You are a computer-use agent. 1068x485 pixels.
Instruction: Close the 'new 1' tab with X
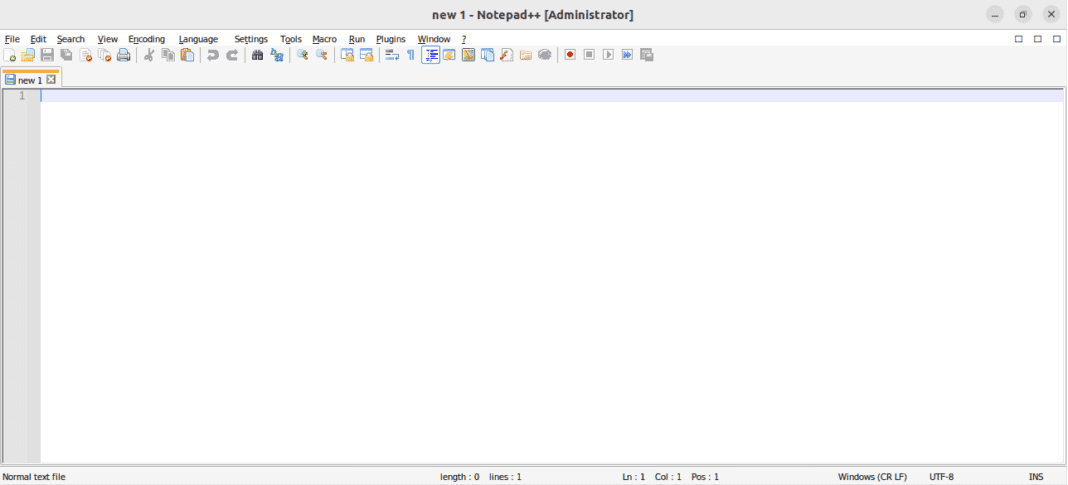point(51,80)
